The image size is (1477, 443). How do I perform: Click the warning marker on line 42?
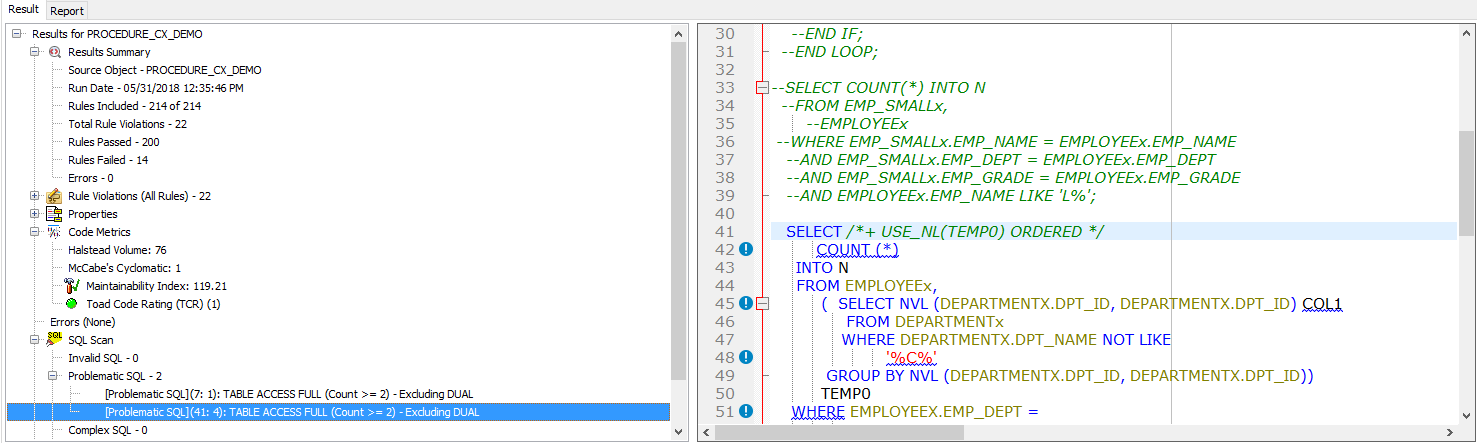coord(745,249)
